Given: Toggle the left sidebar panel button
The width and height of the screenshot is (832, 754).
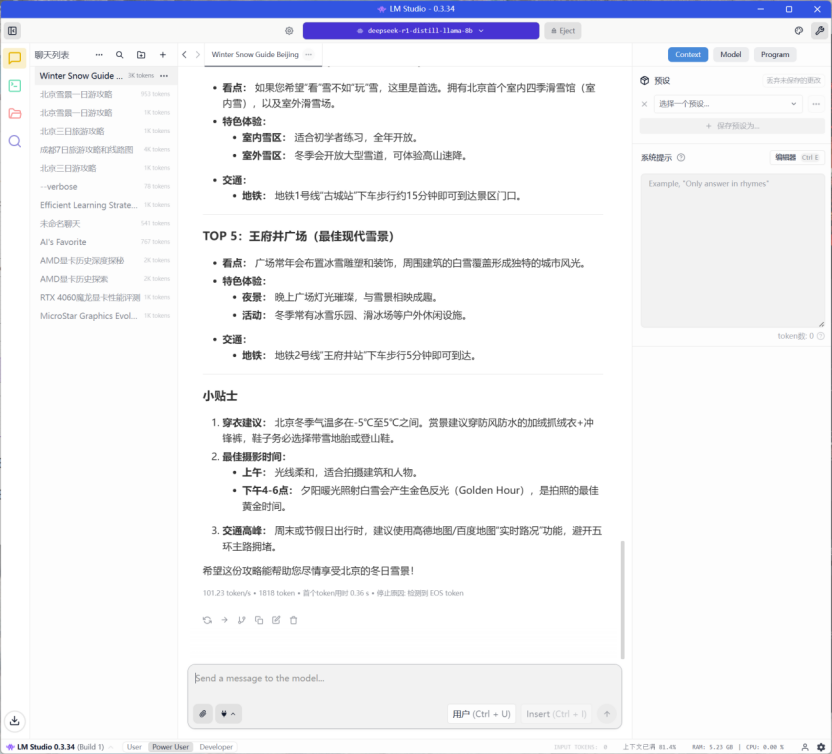Looking at the screenshot, I should 12,31.
